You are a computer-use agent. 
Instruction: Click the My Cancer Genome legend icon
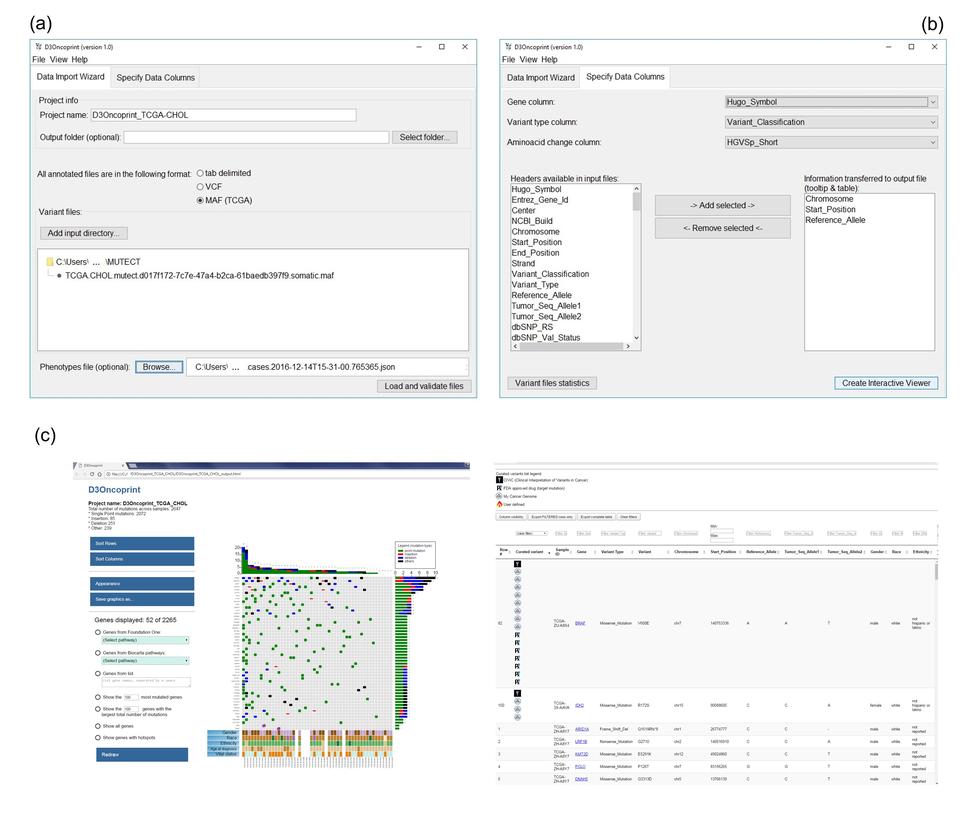click(500, 496)
